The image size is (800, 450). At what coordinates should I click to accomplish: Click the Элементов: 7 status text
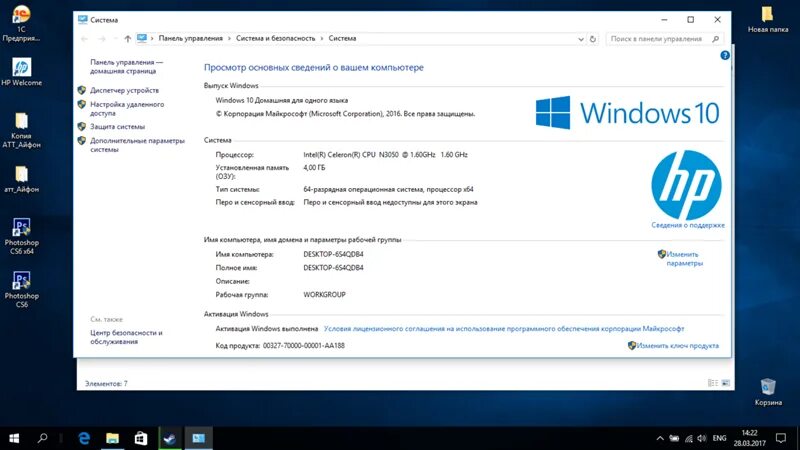(106, 383)
